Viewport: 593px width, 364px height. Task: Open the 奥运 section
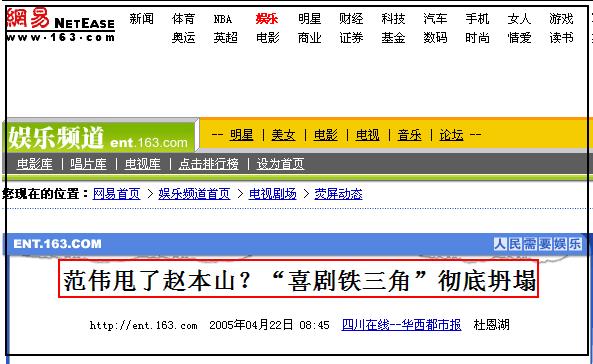pos(183,37)
